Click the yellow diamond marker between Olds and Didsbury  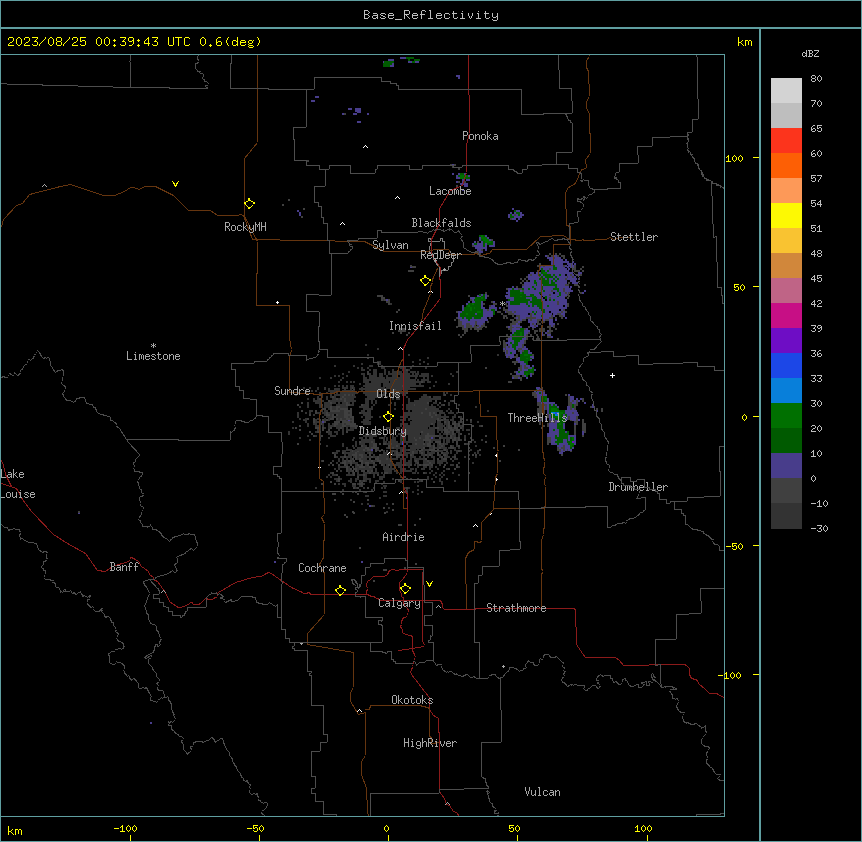pos(388,416)
